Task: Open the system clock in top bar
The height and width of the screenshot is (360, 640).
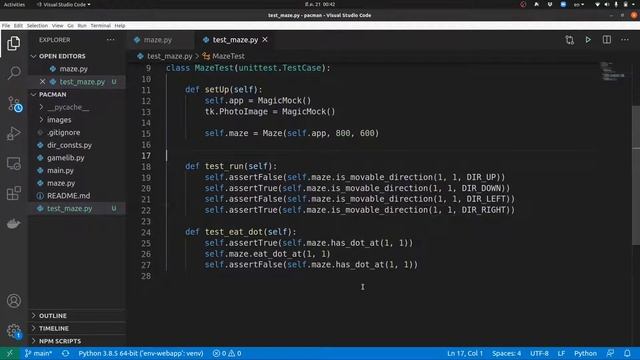Action: pos(320,4)
